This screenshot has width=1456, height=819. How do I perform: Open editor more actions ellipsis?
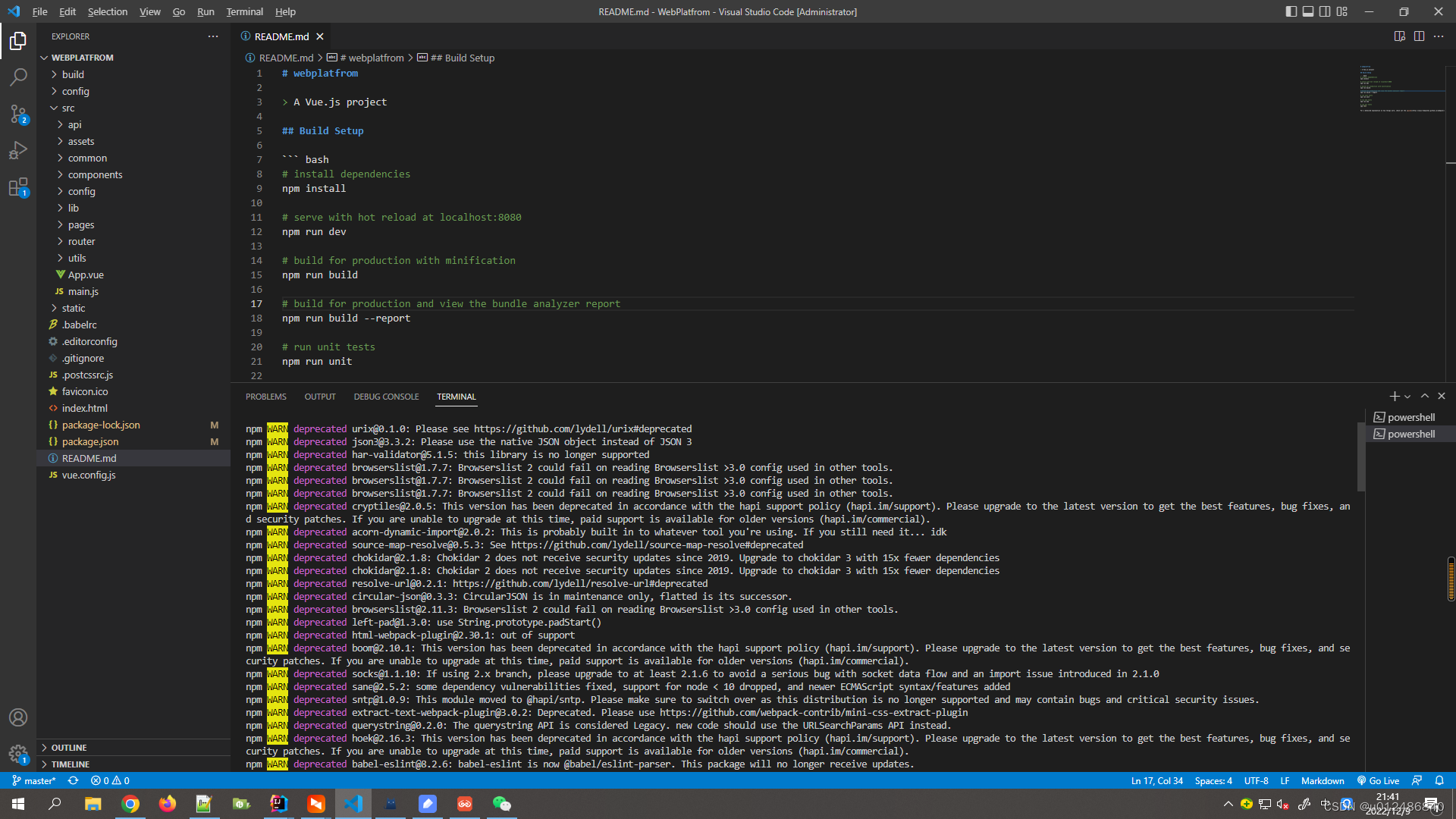pos(1439,36)
